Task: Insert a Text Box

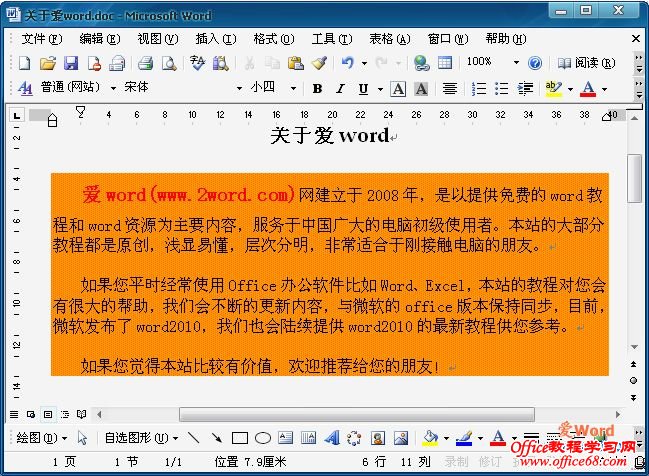Action: (286, 438)
